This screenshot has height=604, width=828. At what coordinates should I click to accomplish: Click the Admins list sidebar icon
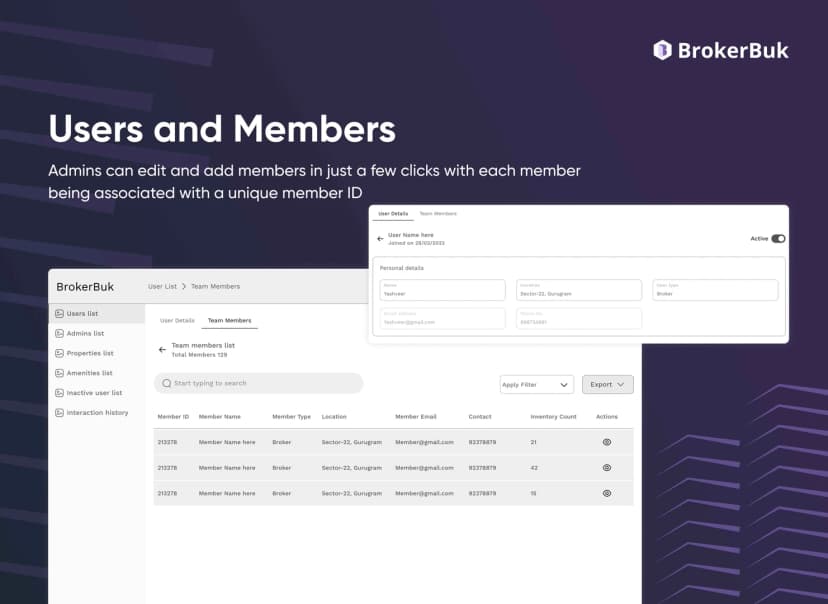(x=60, y=334)
